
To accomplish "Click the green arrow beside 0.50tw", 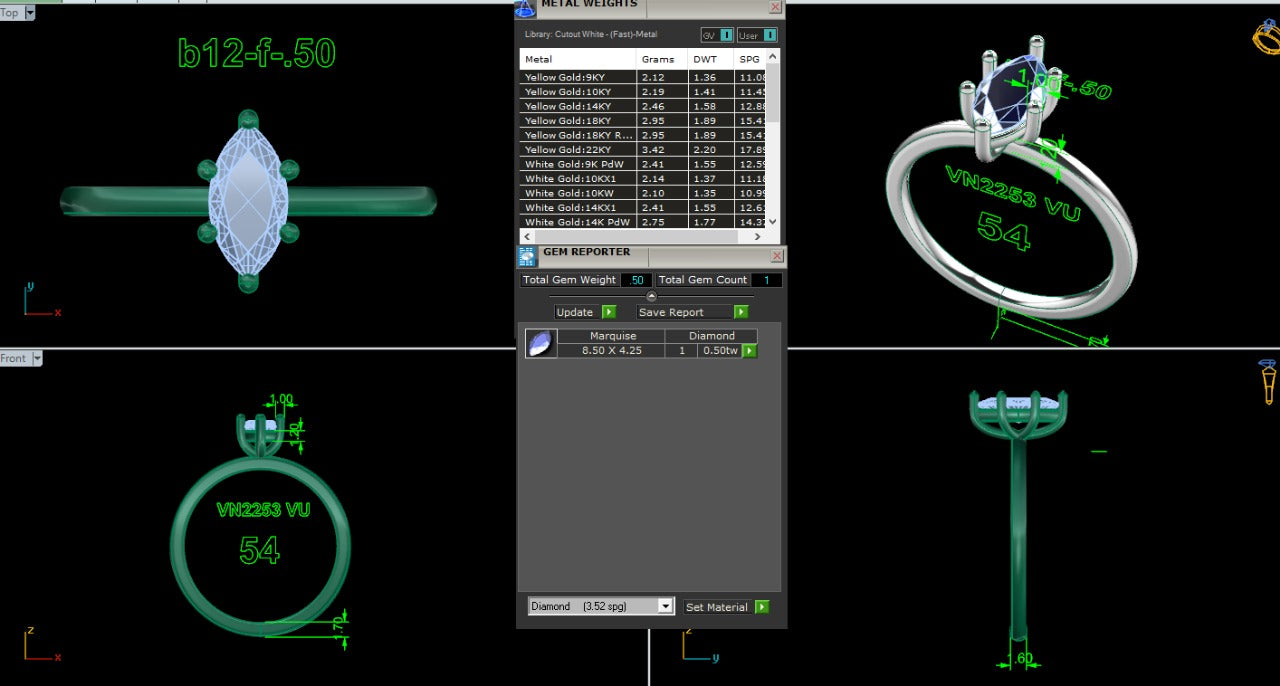I will point(750,351).
